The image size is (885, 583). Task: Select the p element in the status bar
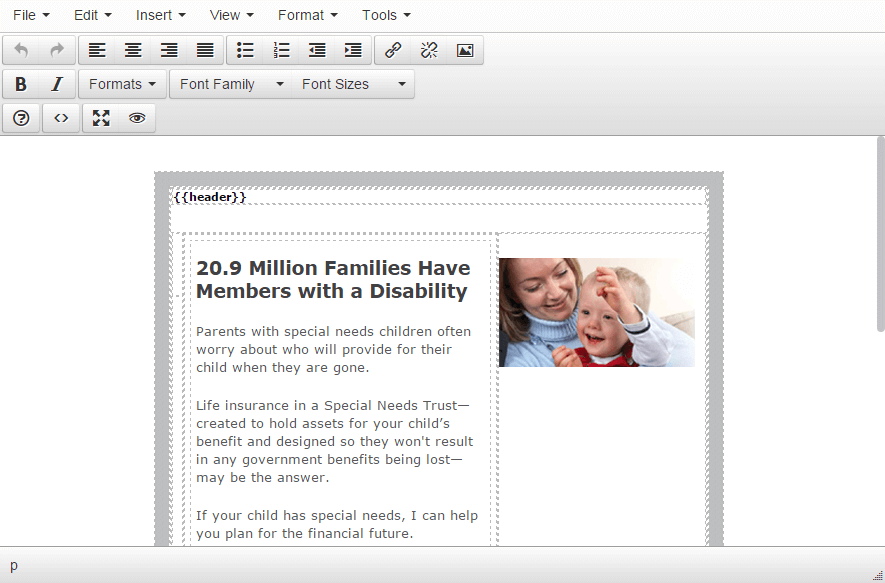pos(14,565)
